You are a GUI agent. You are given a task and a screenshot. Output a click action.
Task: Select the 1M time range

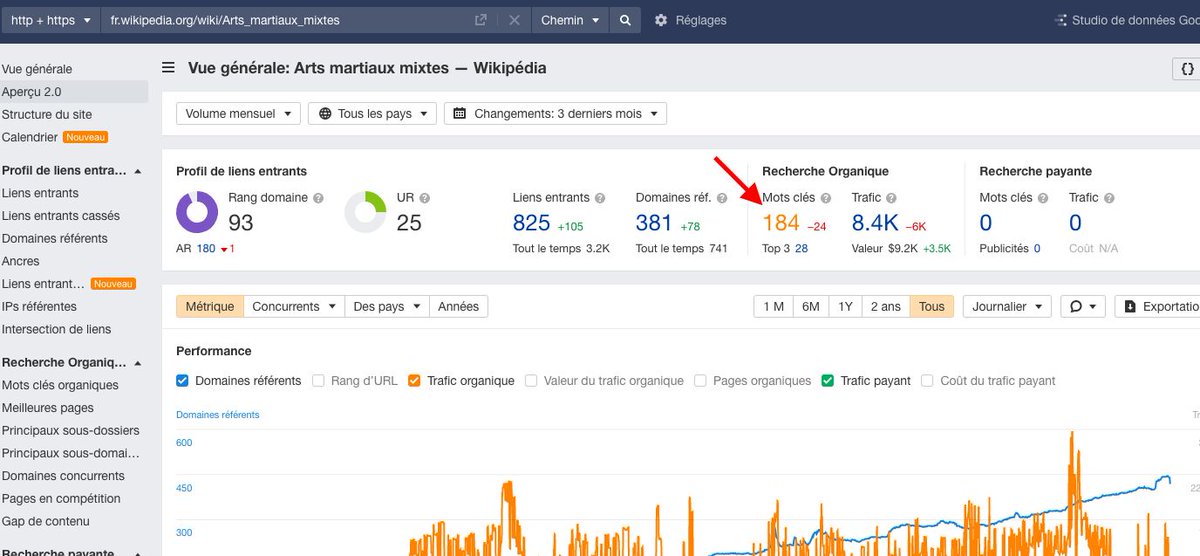pos(773,307)
